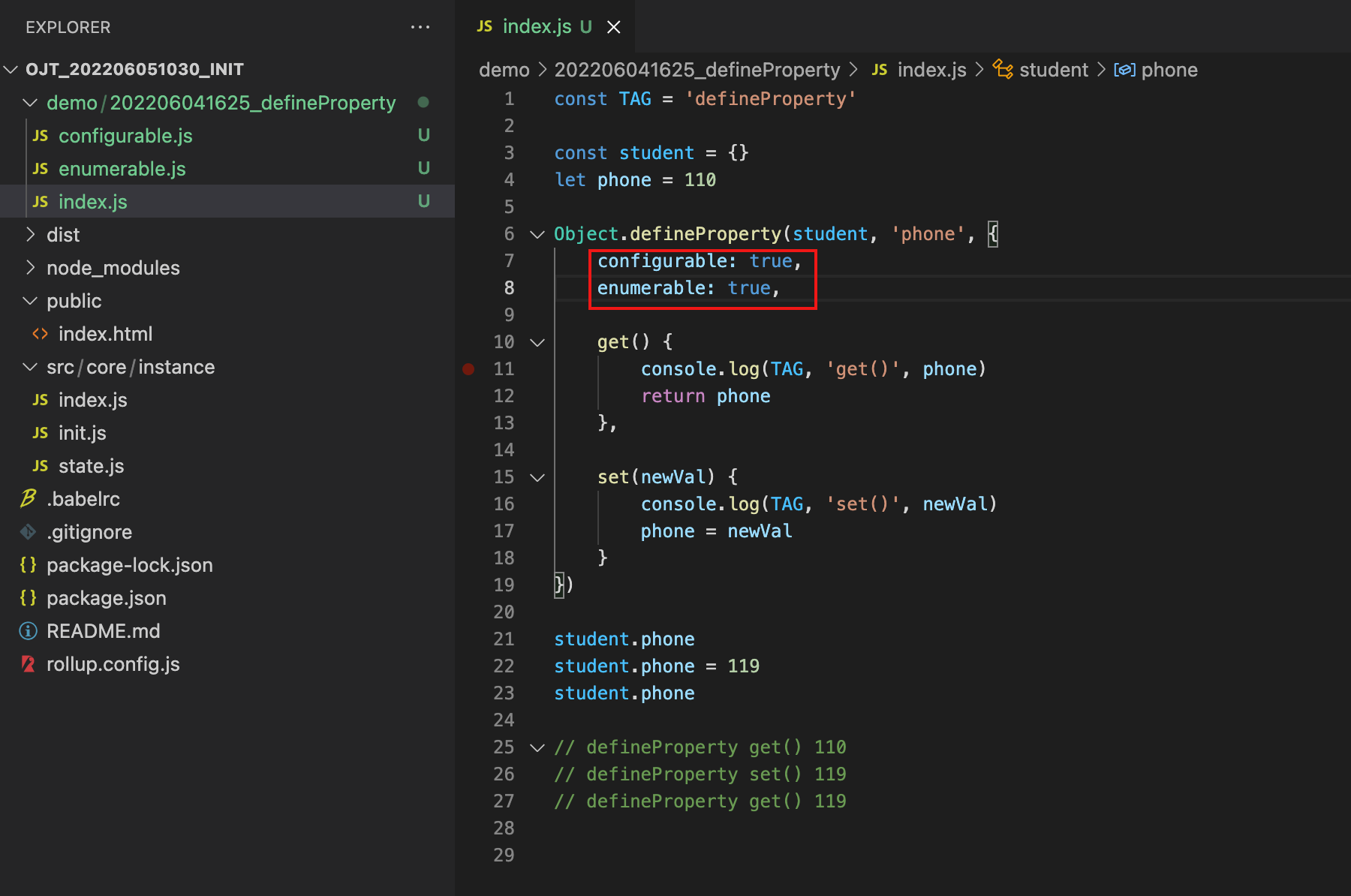Click the EXPLORER panel title
This screenshot has width=1351, height=896.
(x=68, y=28)
